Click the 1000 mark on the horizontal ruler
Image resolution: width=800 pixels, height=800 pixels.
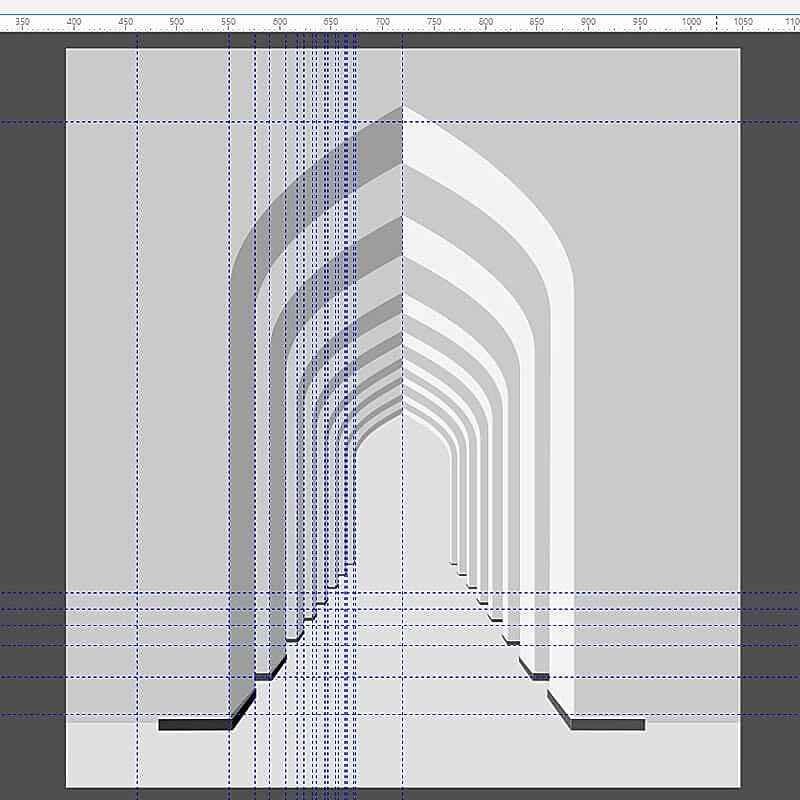coord(691,22)
